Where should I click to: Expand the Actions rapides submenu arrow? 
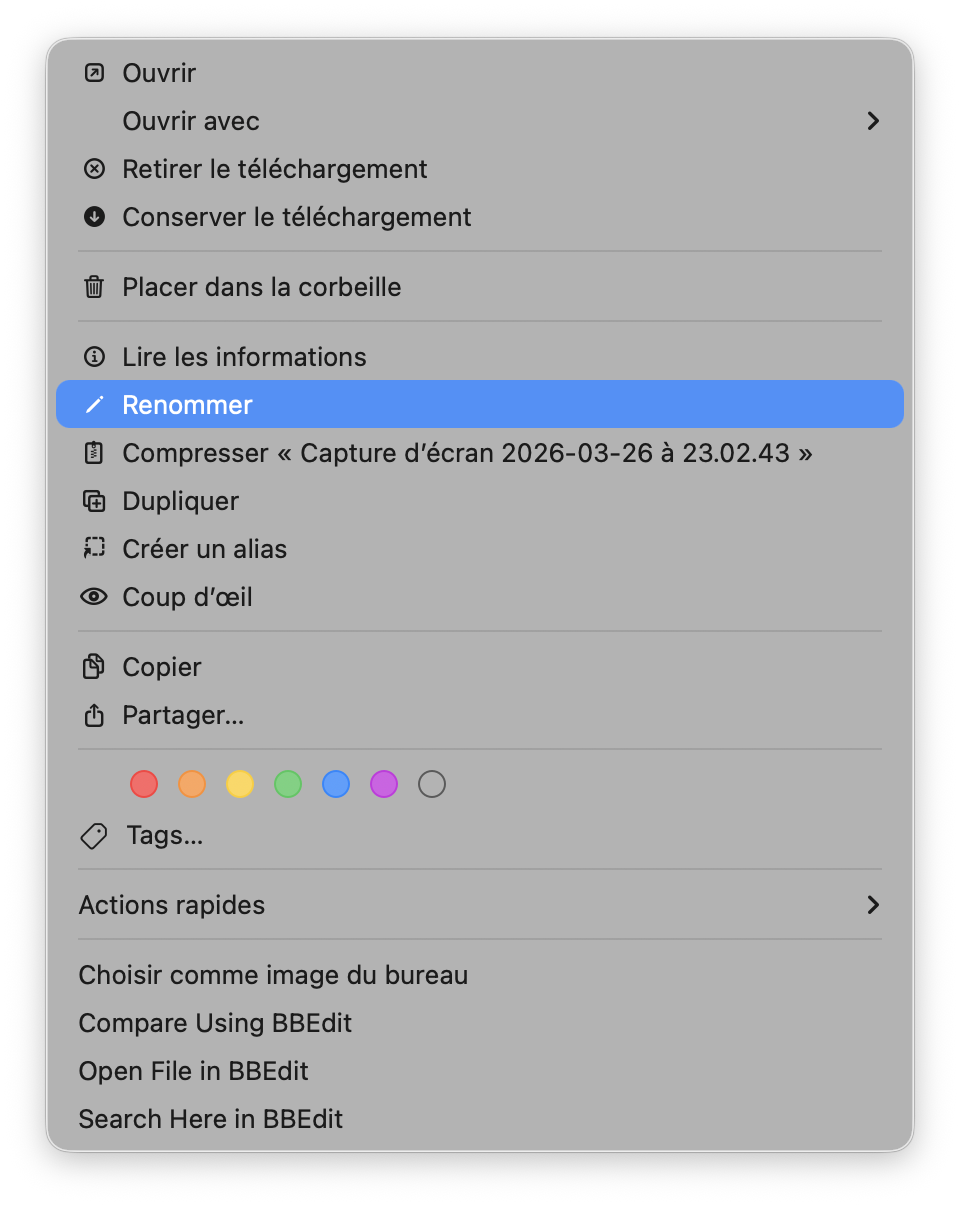[873, 905]
